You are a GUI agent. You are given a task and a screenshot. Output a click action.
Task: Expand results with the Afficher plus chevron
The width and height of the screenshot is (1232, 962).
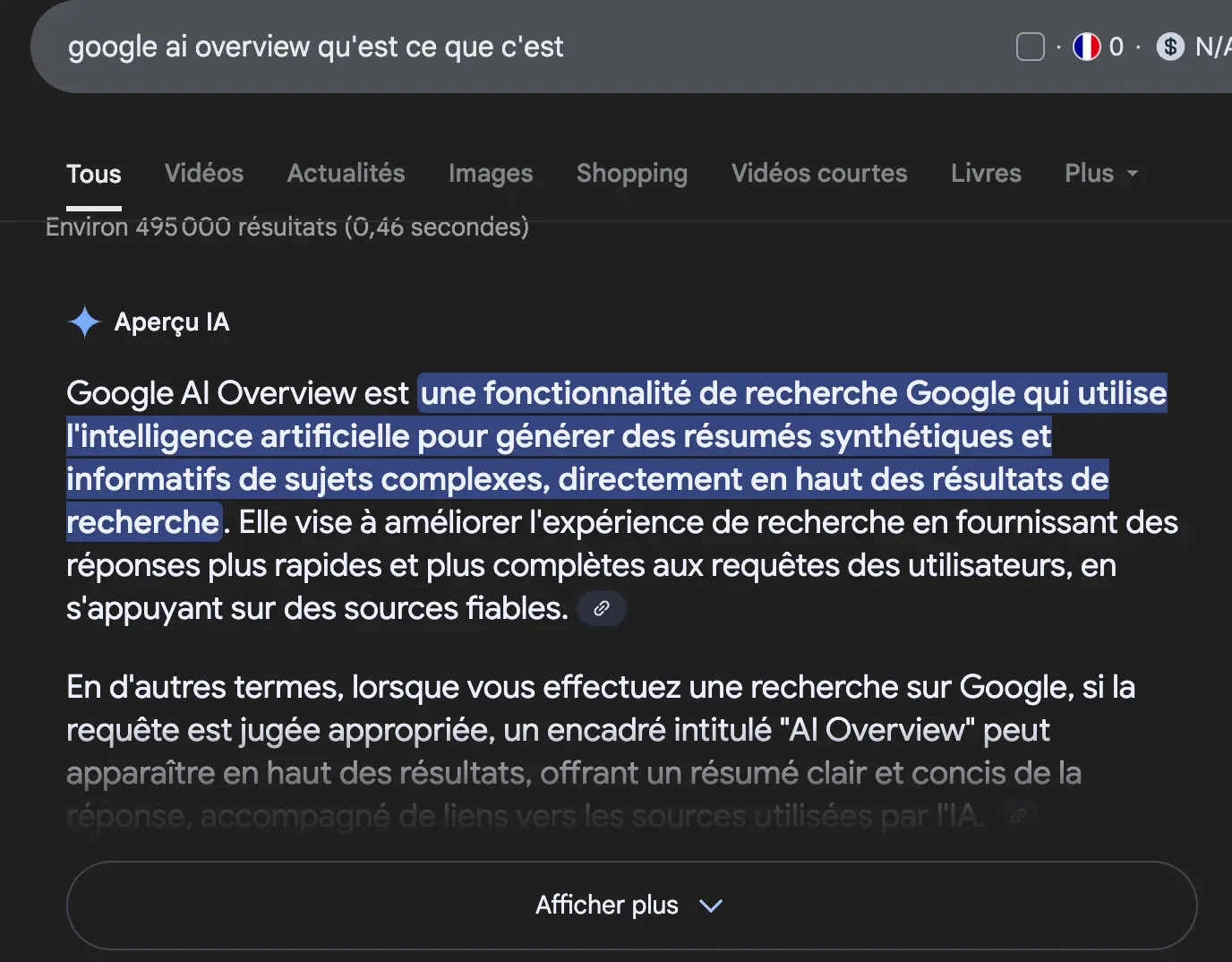pos(710,906)
